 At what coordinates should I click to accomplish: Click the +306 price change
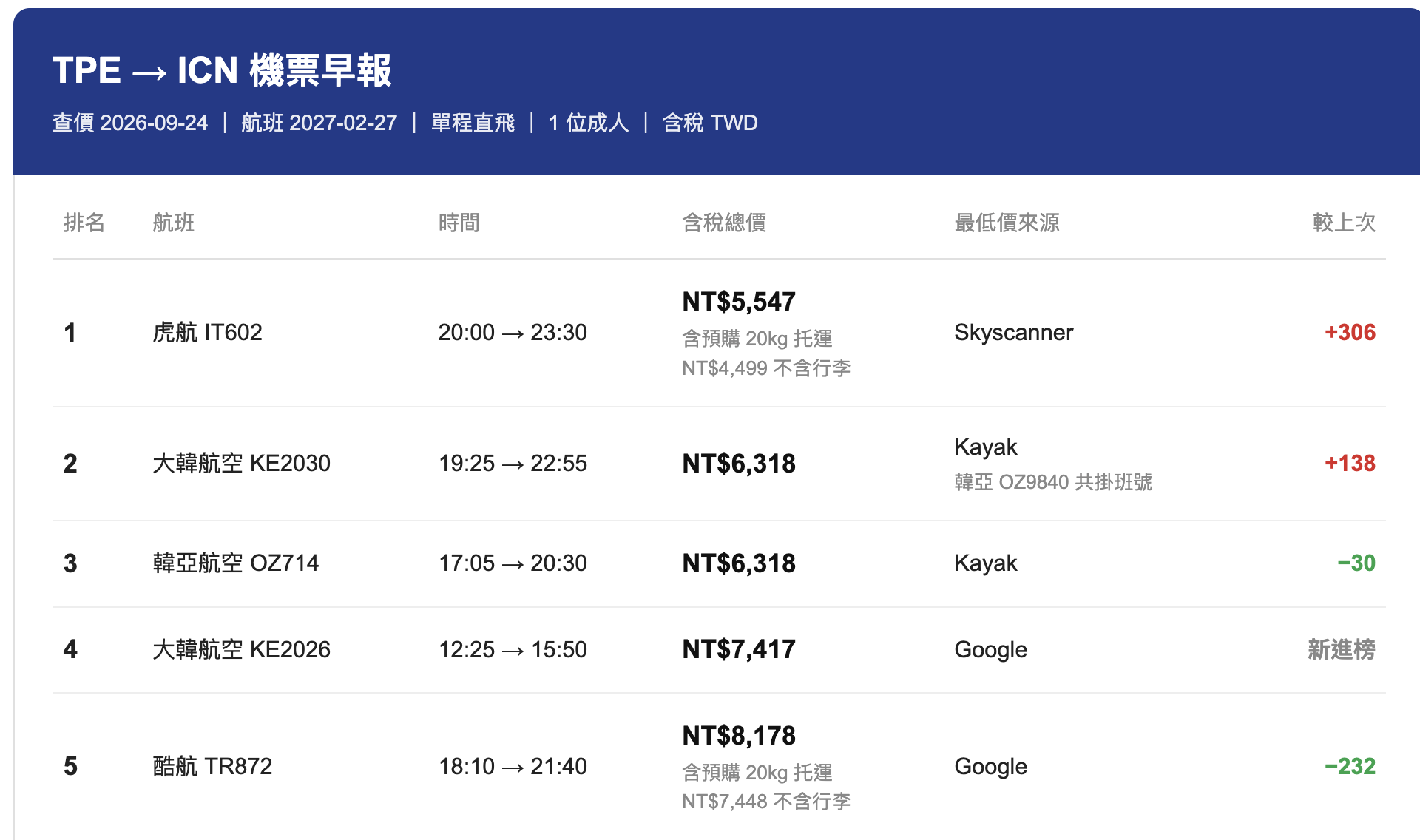point(1350,333)
